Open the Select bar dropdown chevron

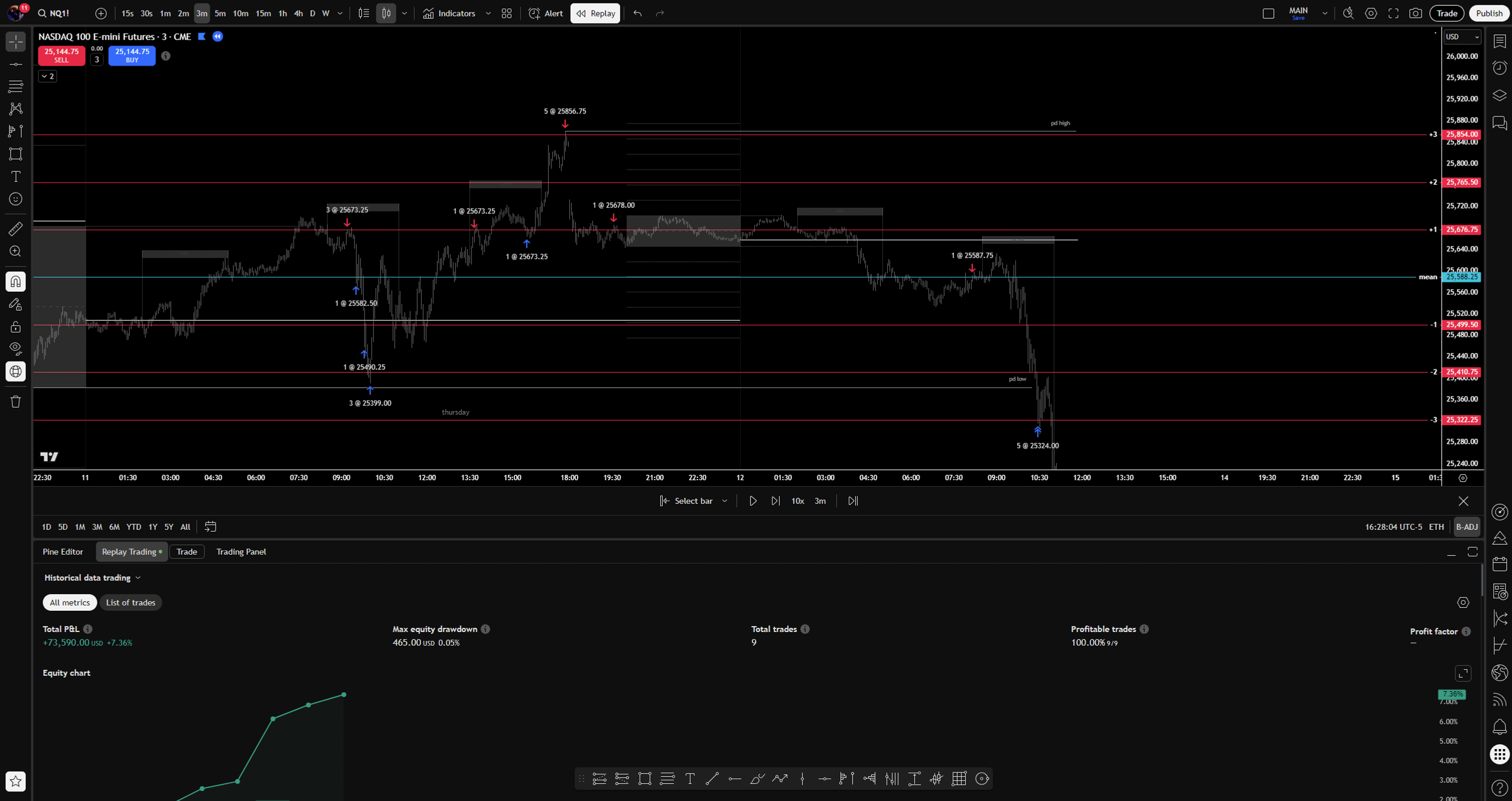click(x=725, y=501)
